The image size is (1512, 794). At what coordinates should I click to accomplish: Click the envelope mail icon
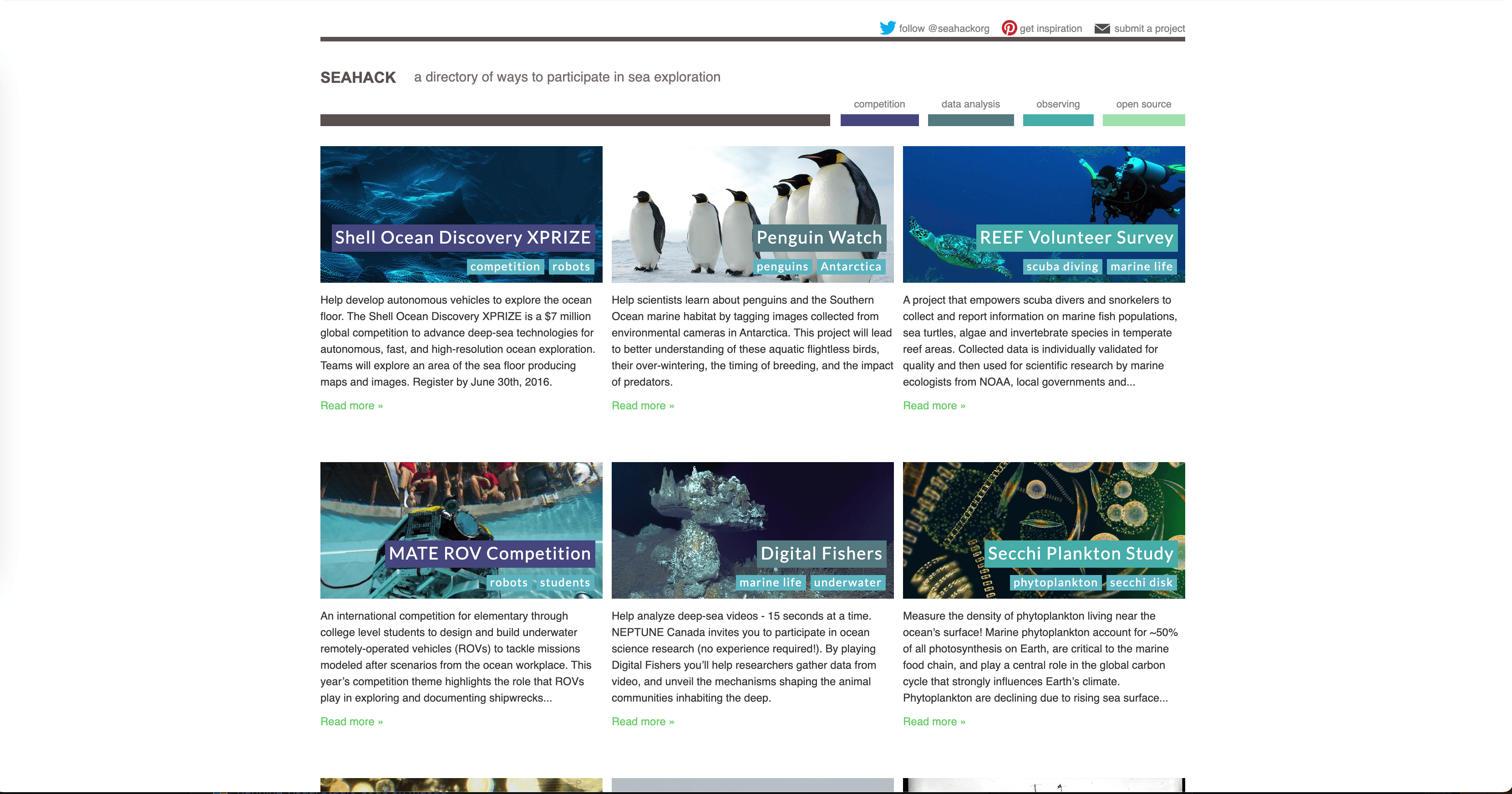click(1102, 28)
